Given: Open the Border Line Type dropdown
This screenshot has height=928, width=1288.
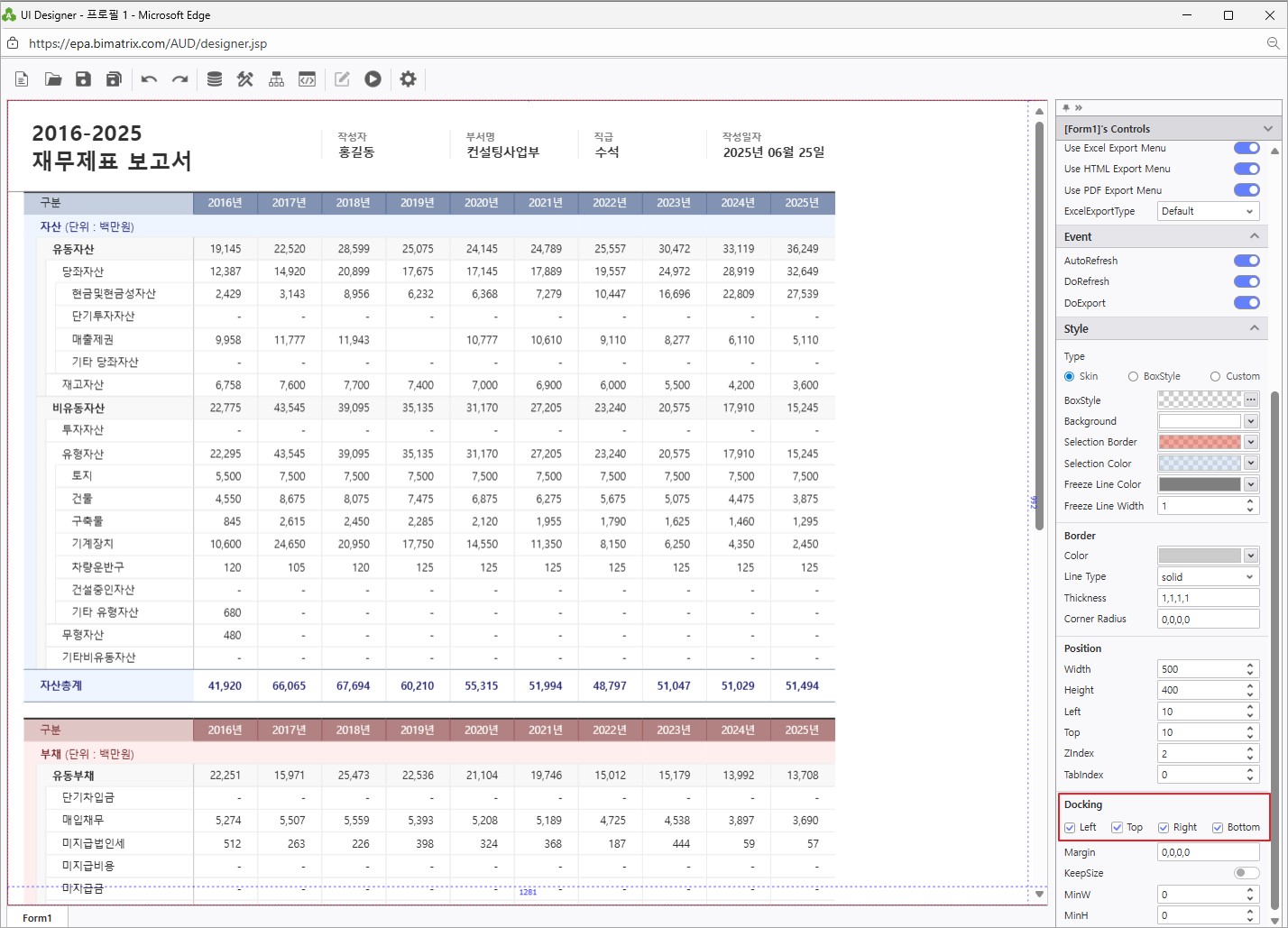Looking at the screenshot, I should 1208,577.
